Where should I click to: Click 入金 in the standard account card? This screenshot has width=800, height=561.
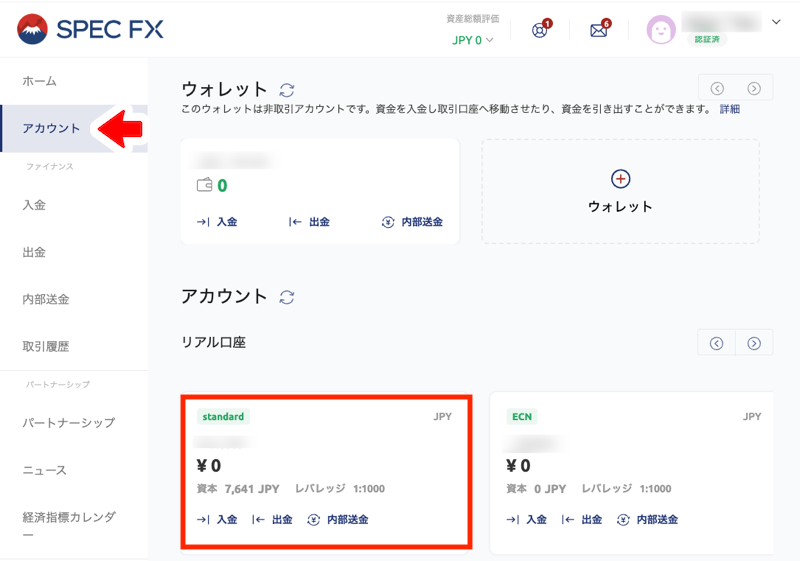click(218, 519)
